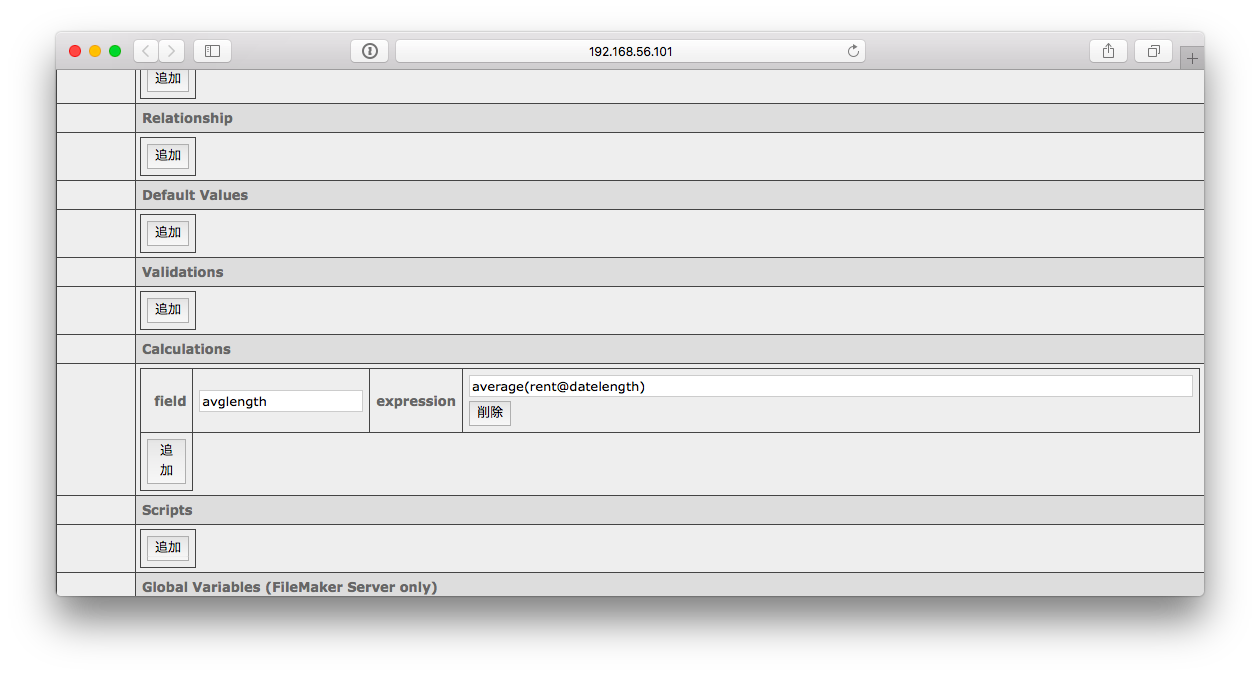
Task: Click the 'field' label in Calculations
Action: point(170,401)
